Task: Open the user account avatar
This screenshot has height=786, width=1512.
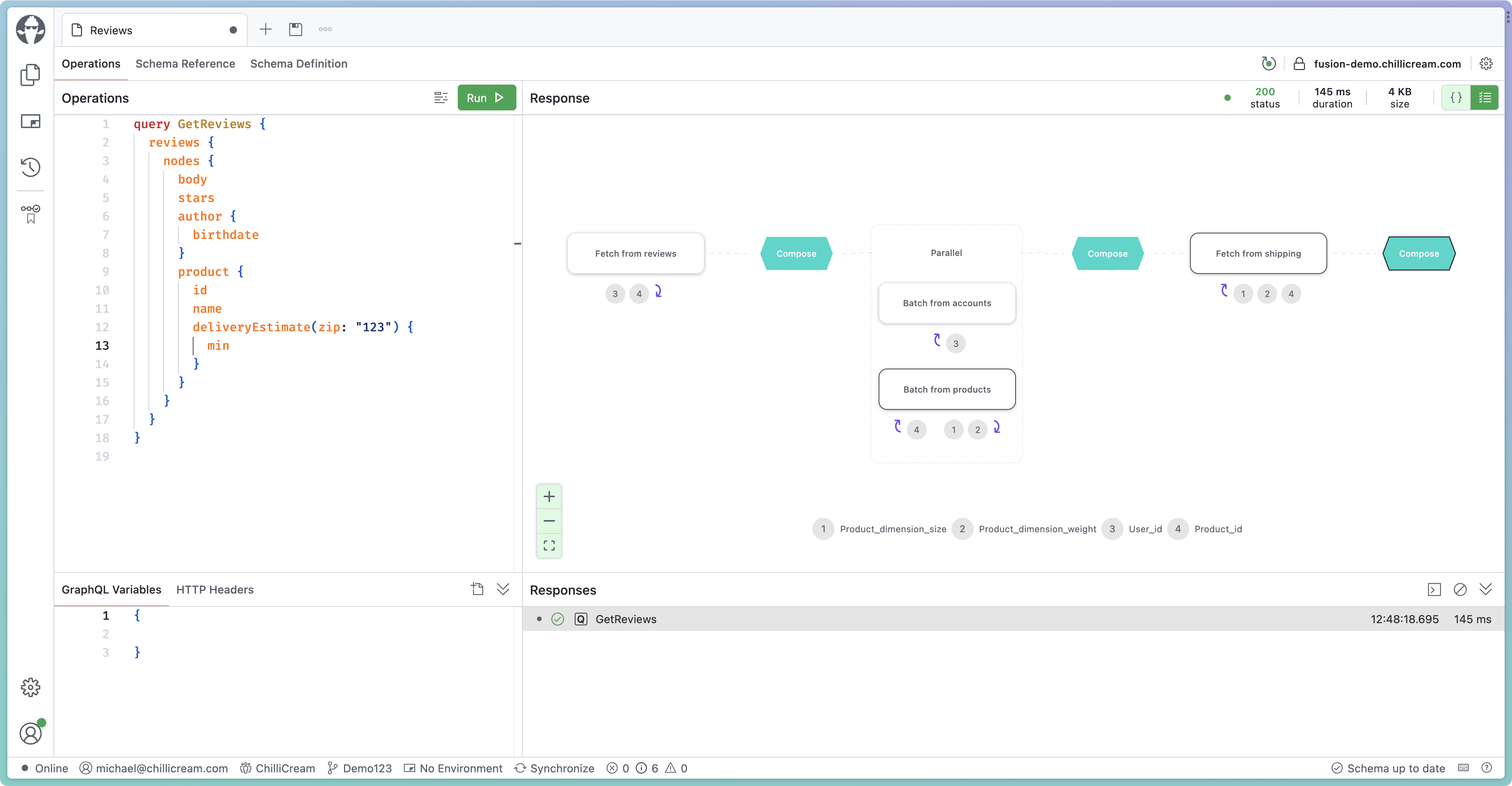Action: 30,733
